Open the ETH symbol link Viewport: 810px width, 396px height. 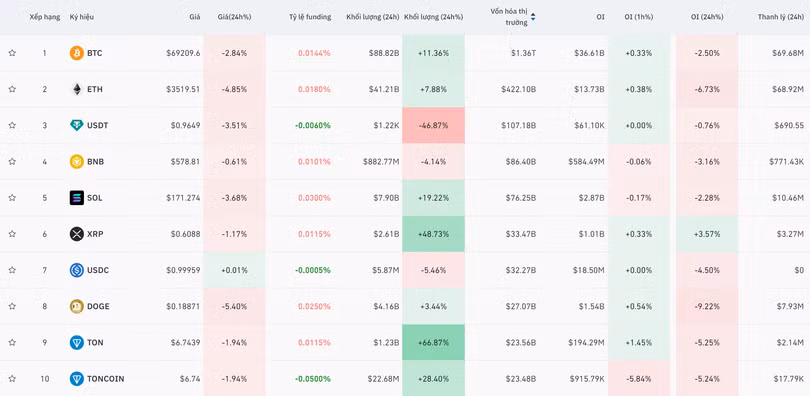pos(95,89)
